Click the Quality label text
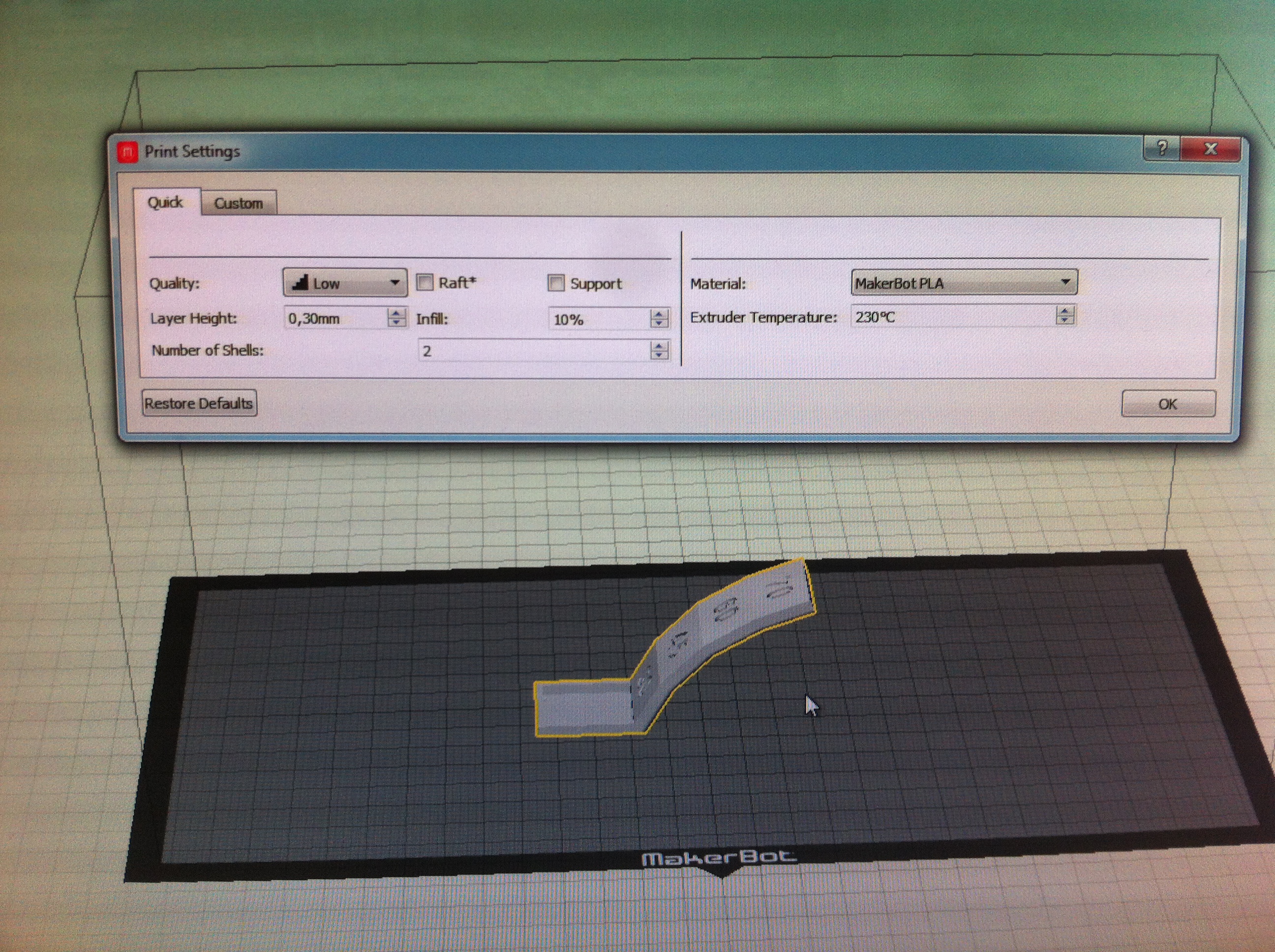 point(174,284)
